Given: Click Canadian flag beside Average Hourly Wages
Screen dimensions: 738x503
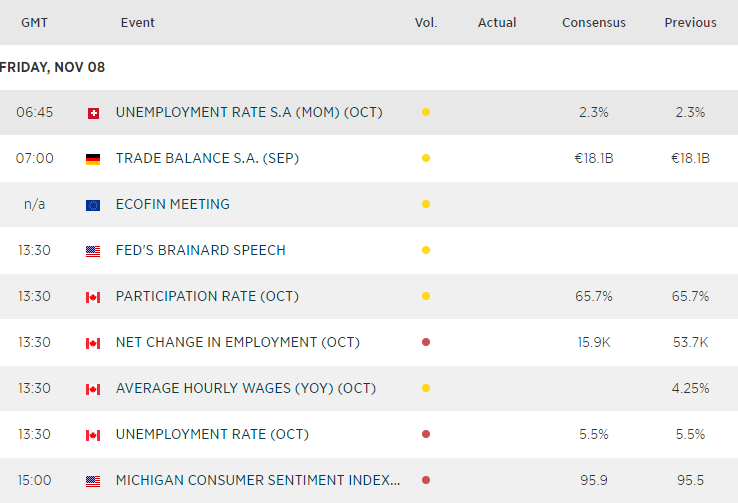Looking at the screenshot, I should point(93,389).
